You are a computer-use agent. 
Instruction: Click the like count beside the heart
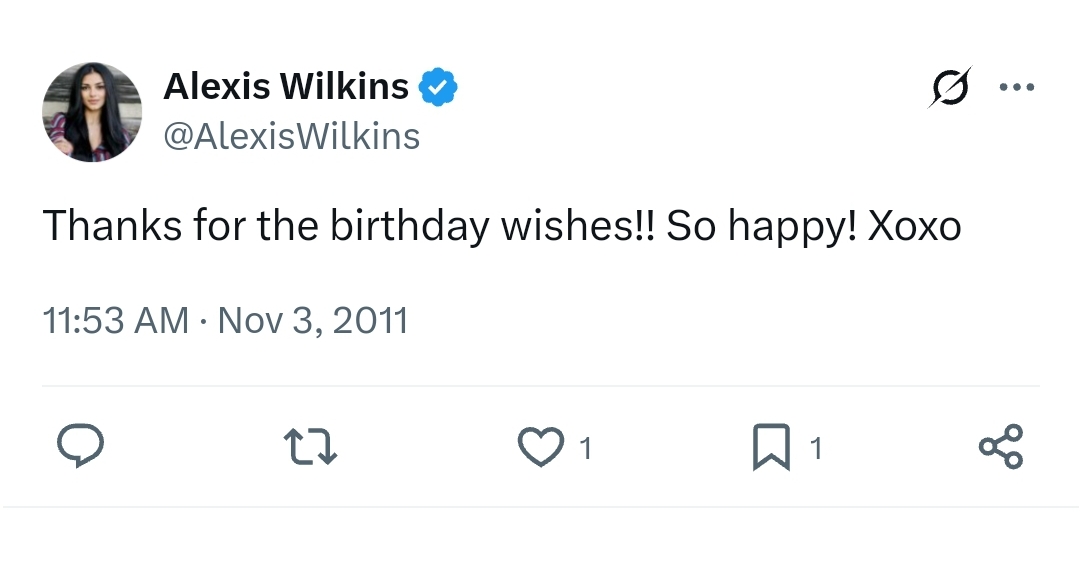[586, 449]
